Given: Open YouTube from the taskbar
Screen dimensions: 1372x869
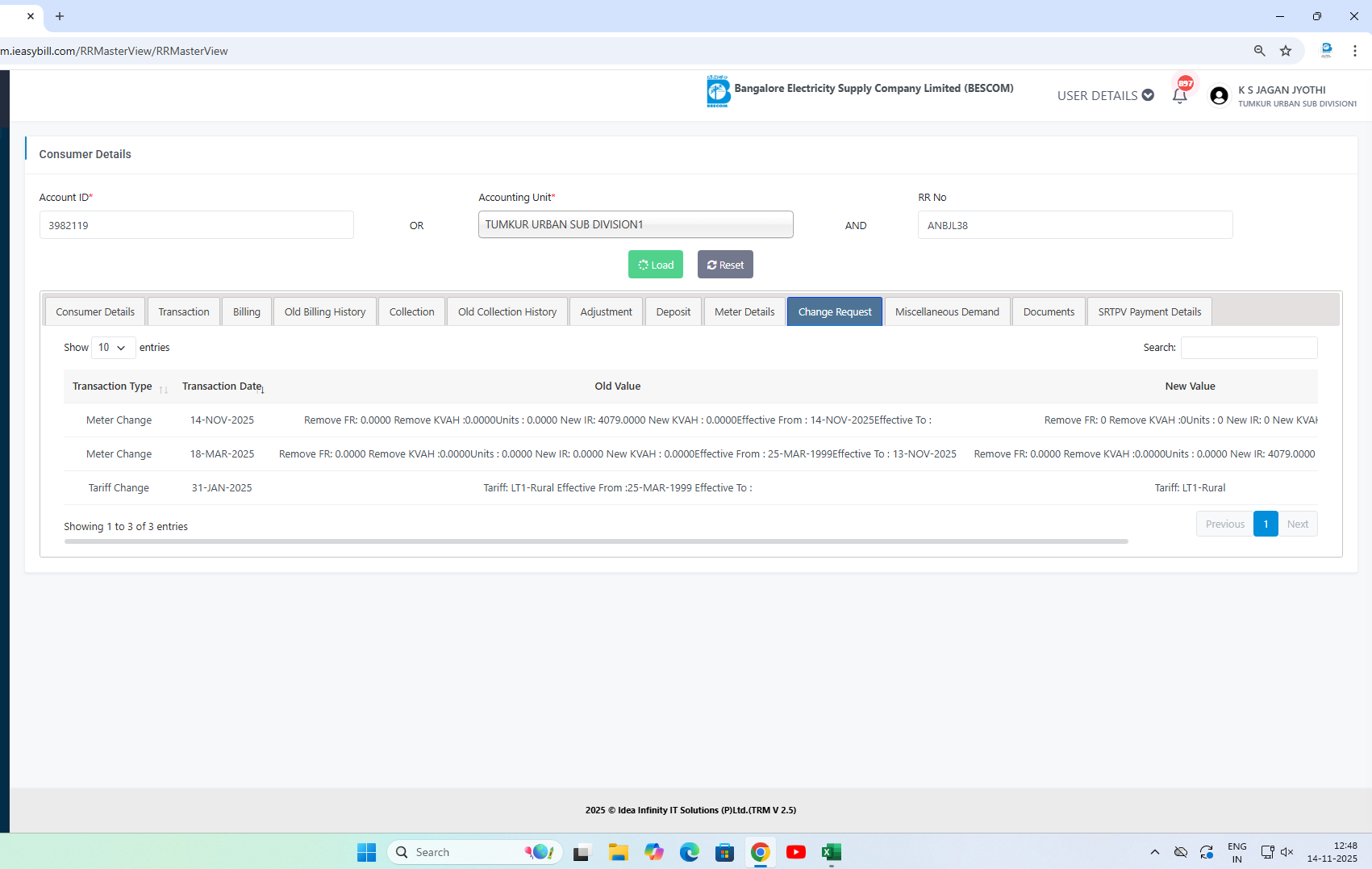Looking at the screenshot, I should tap(796, 852).
